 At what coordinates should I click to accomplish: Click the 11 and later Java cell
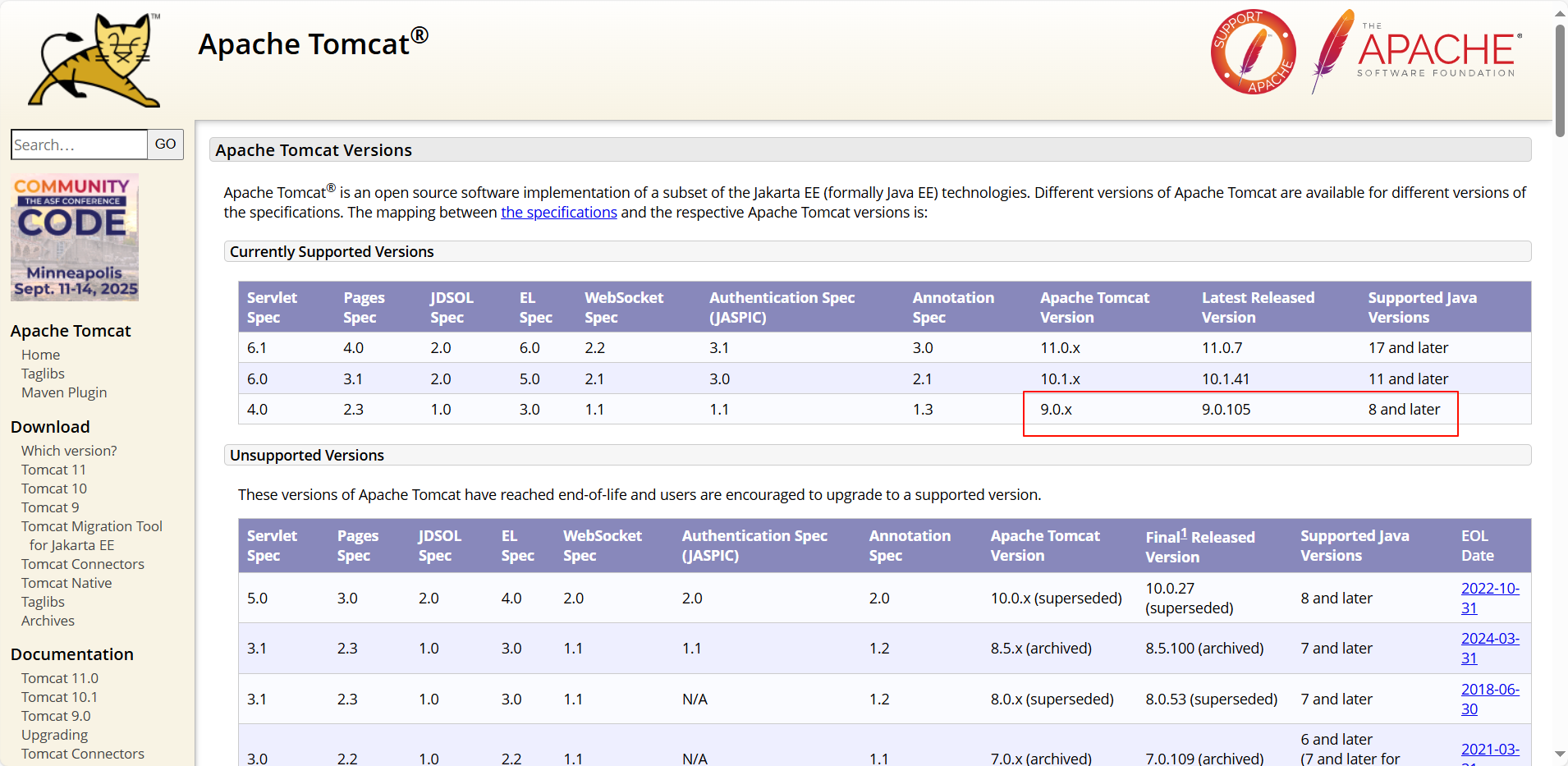point(1408,379)
